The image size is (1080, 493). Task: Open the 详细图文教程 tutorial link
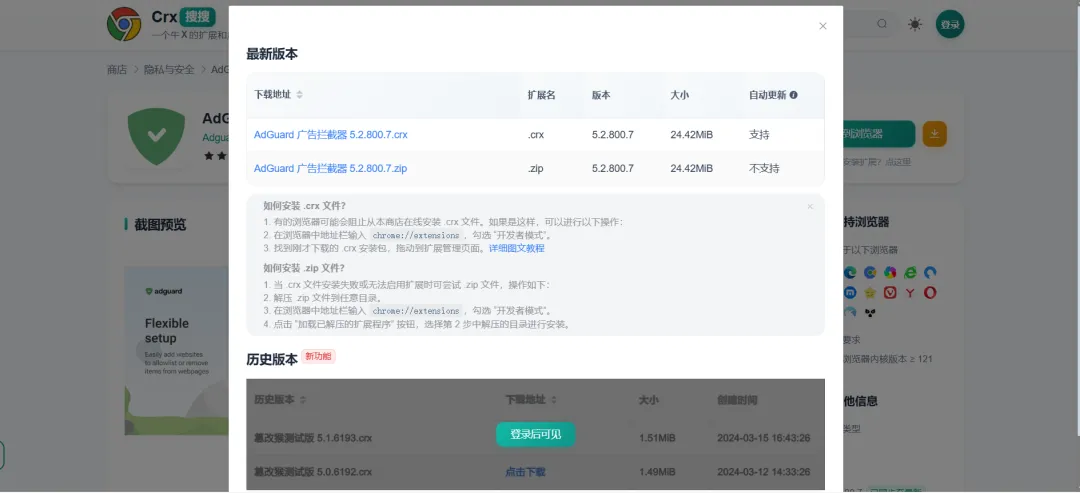517,248
